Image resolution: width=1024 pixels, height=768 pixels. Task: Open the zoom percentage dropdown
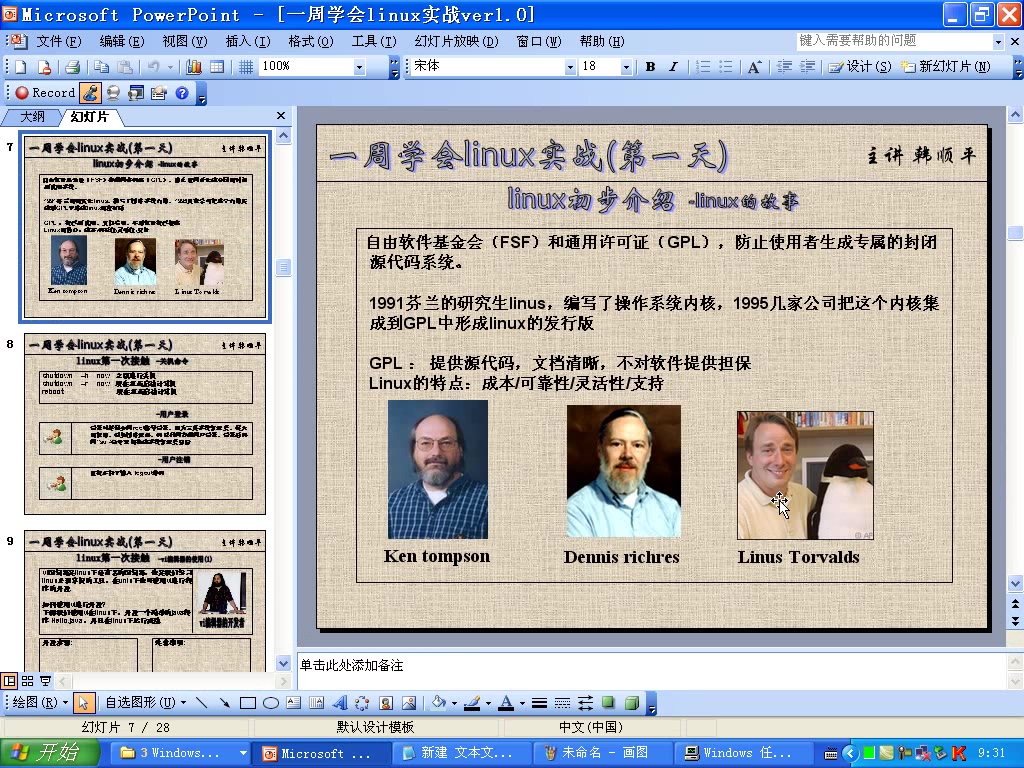click(x=359, y=67)
